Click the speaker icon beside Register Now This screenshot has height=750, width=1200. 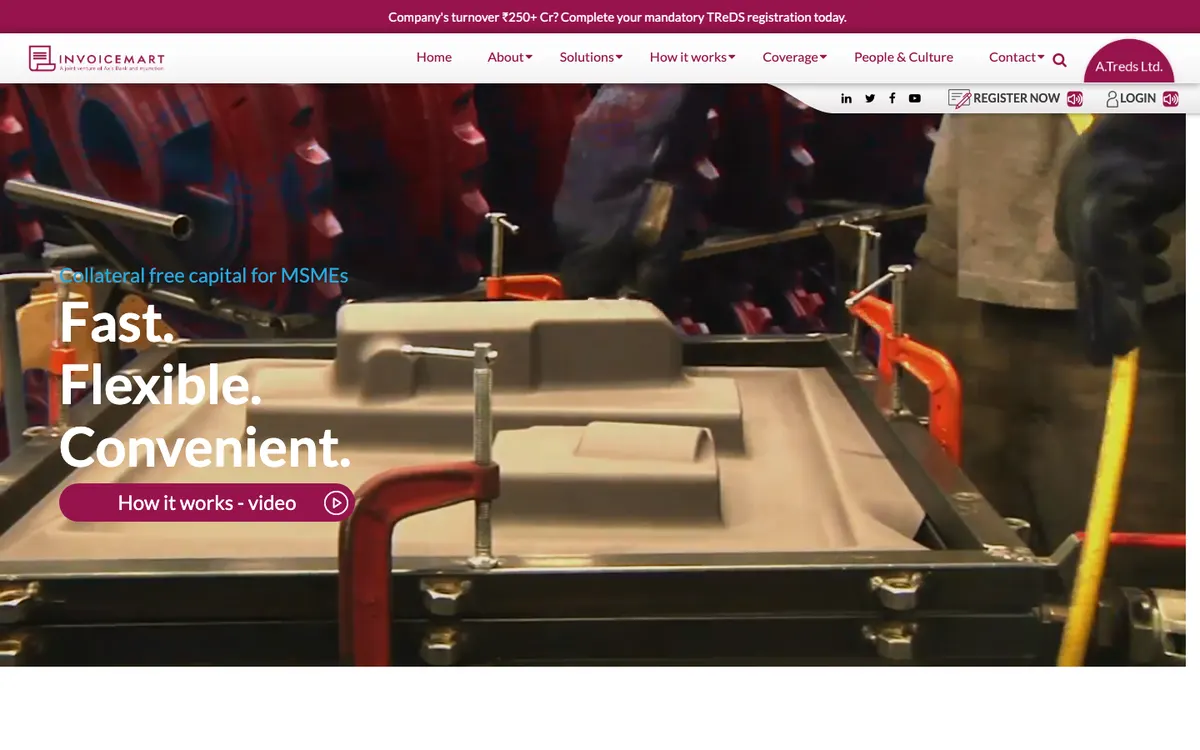point(1075,98)
